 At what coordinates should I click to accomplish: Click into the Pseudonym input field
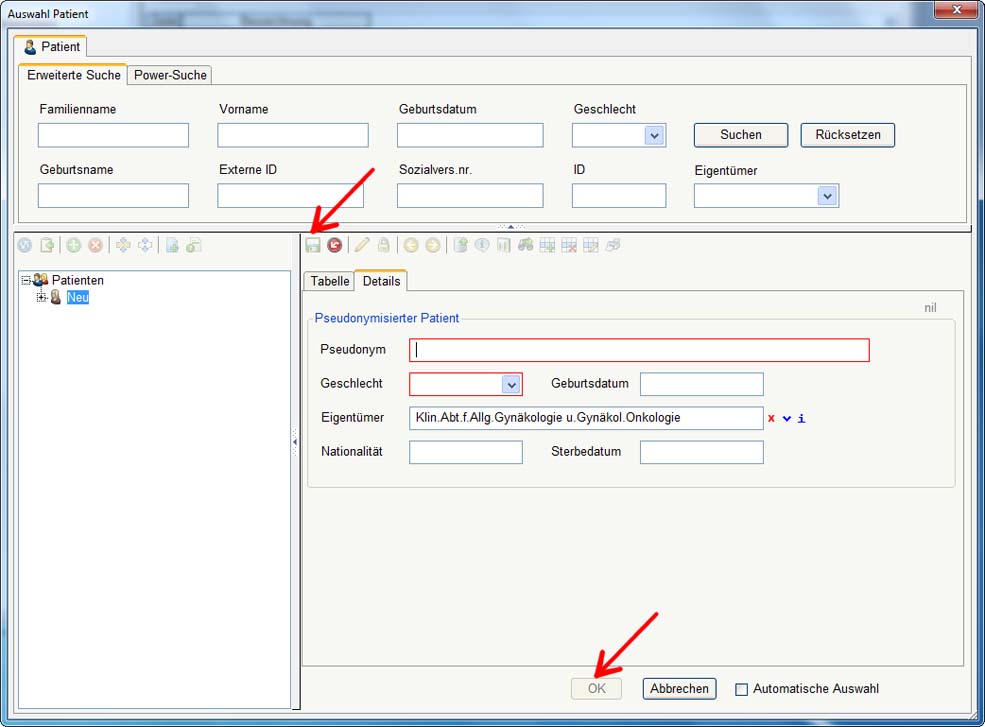tap(639, 350)
